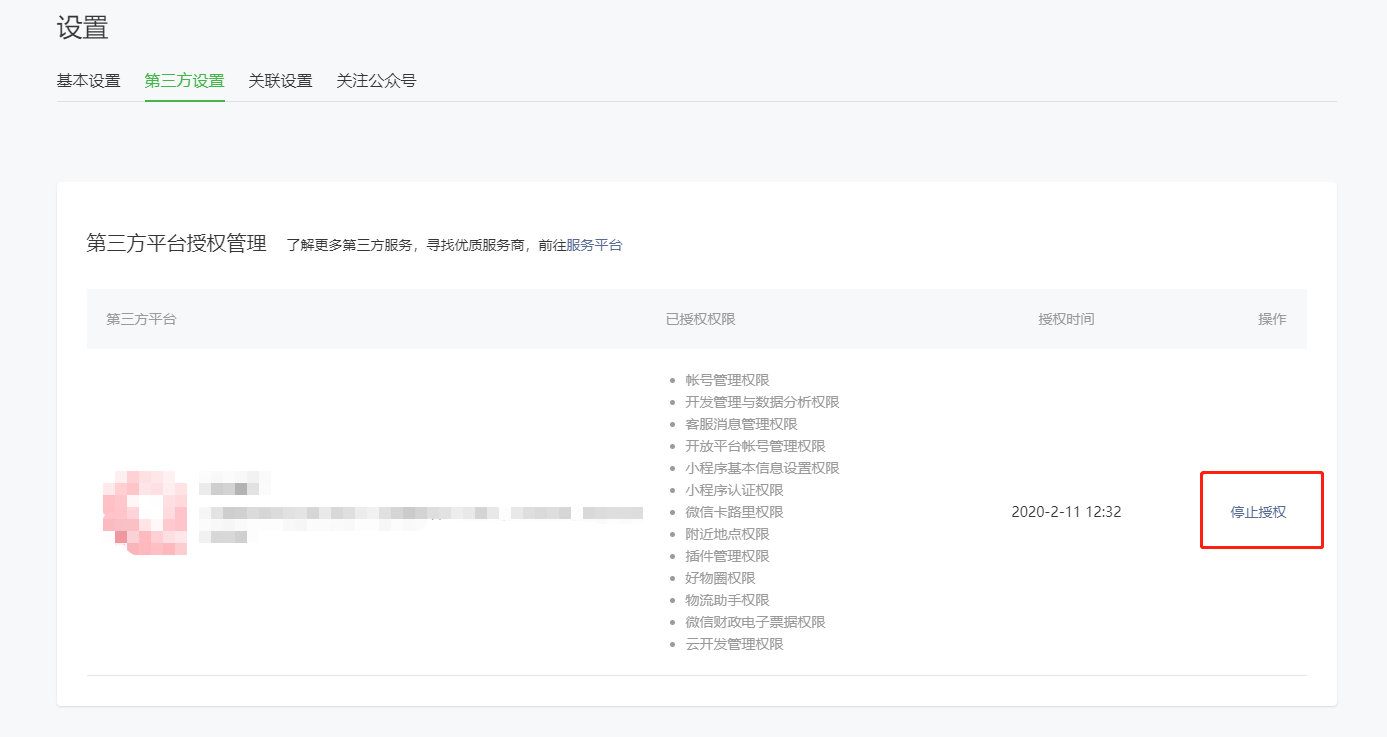Click the 云开发管理权限 permission
The width and height of the screenshot is (1387, 737).
(734, 644)
